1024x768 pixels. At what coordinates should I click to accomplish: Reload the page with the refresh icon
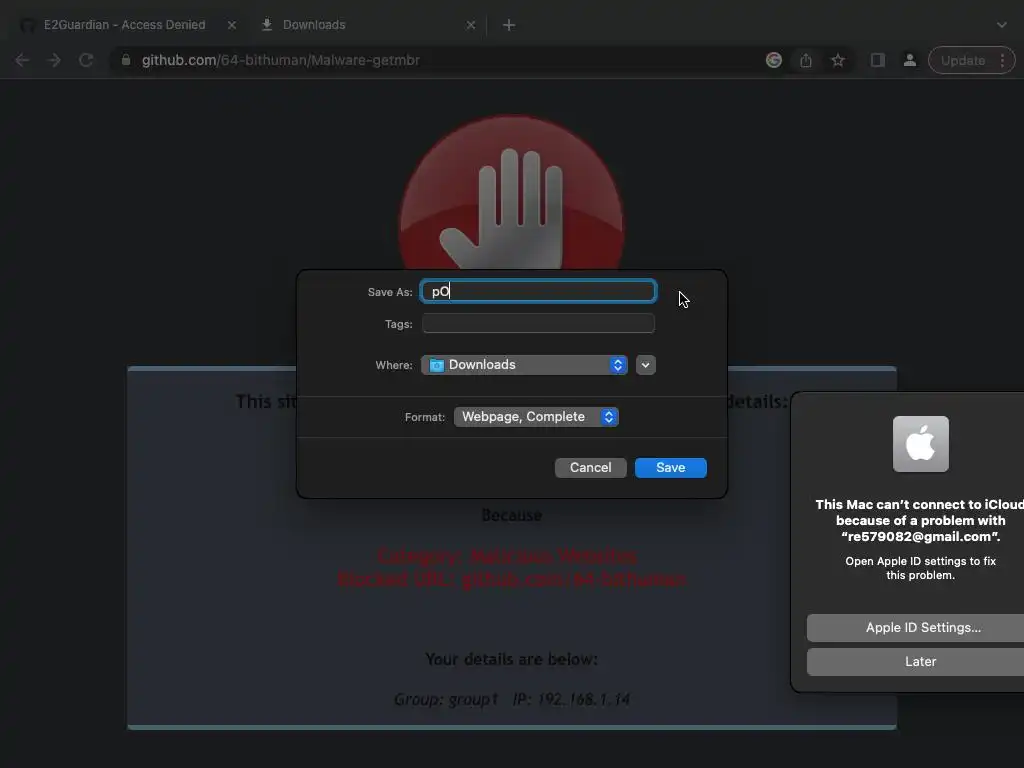pos(86,60)
